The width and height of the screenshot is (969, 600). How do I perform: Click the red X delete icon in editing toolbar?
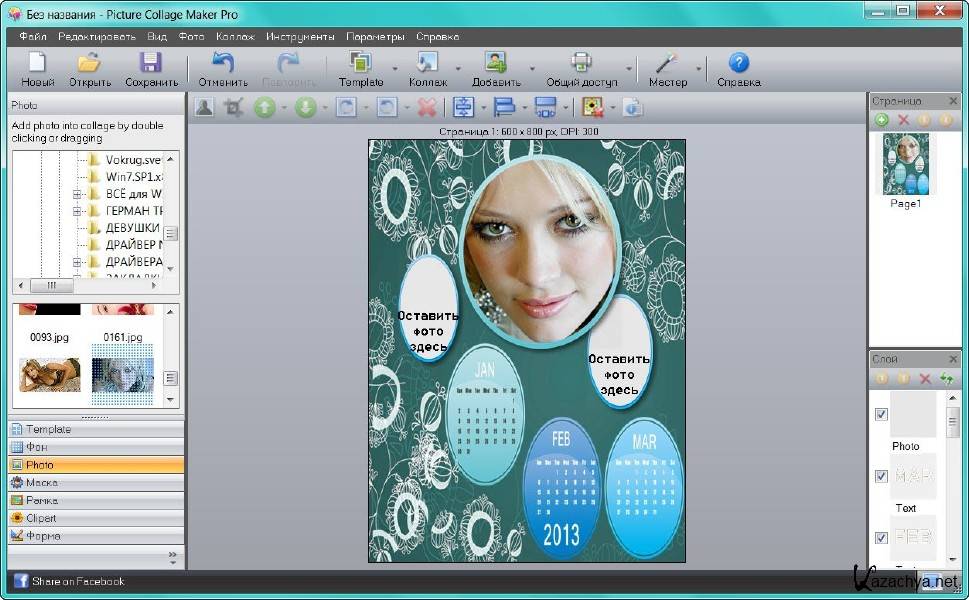[427, 107]
